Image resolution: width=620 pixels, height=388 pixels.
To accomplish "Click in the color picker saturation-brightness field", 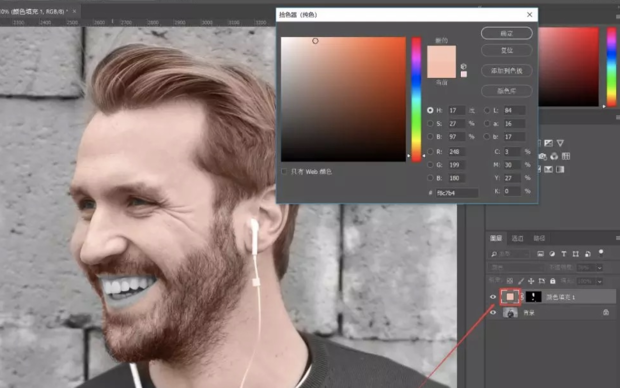I will tap(343, 99).
